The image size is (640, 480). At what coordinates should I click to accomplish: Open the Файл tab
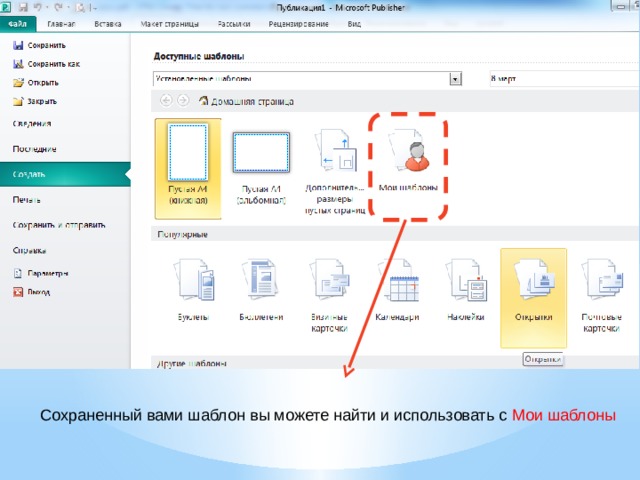click(18, 24)
